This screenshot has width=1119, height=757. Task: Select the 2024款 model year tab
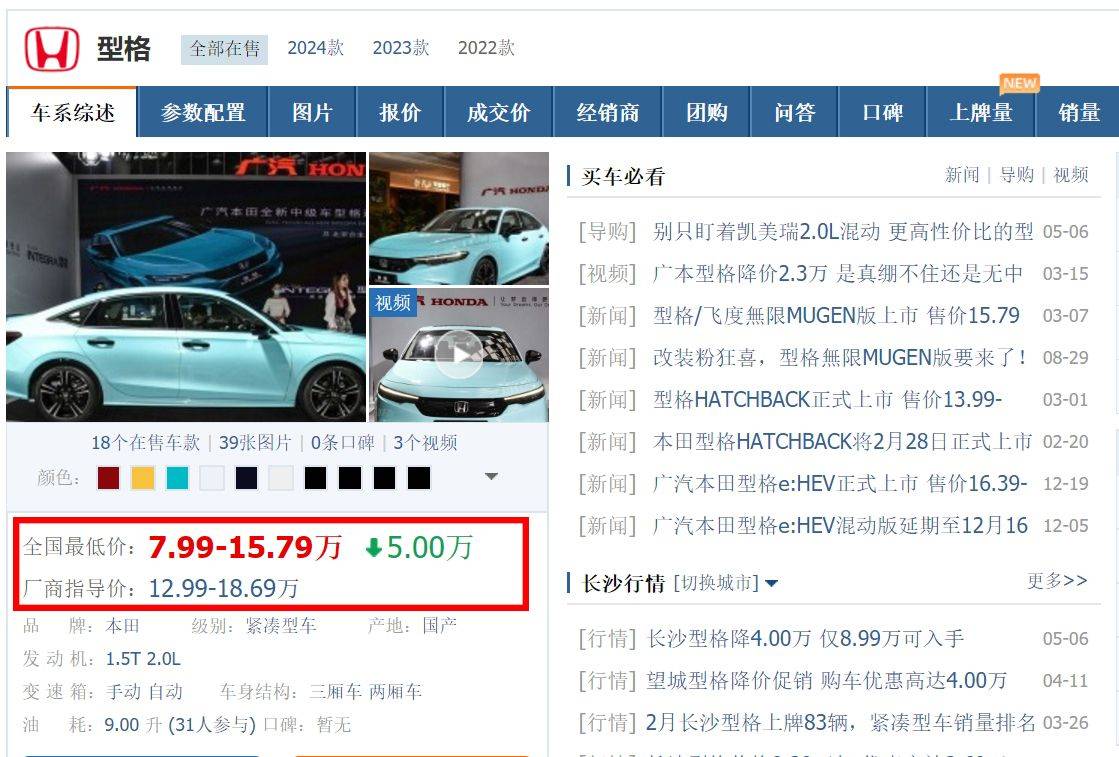click(314, 47)
